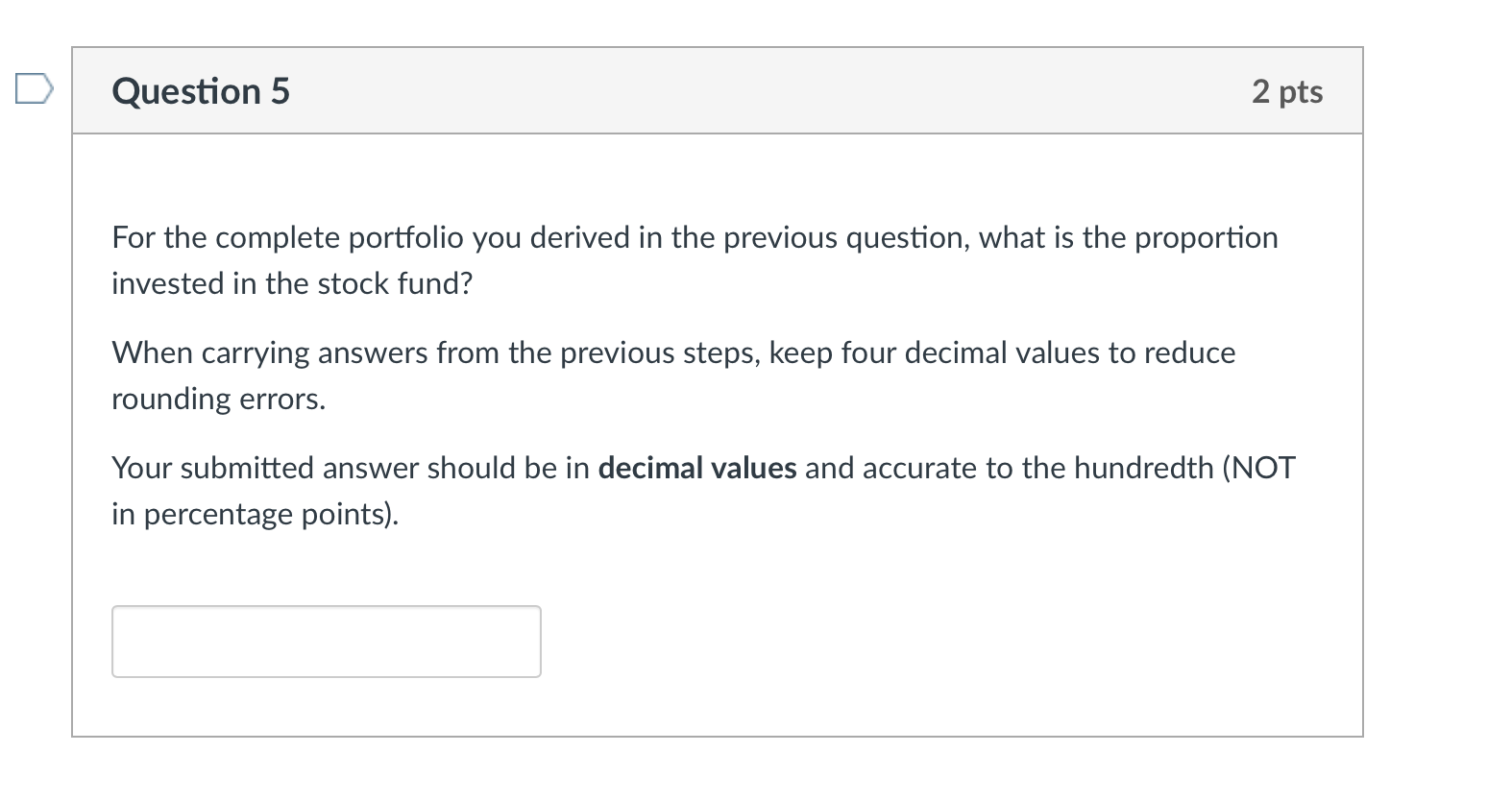
Task: Click the bookmark flag icon beside Question 5
Action: tap(32, 87)
